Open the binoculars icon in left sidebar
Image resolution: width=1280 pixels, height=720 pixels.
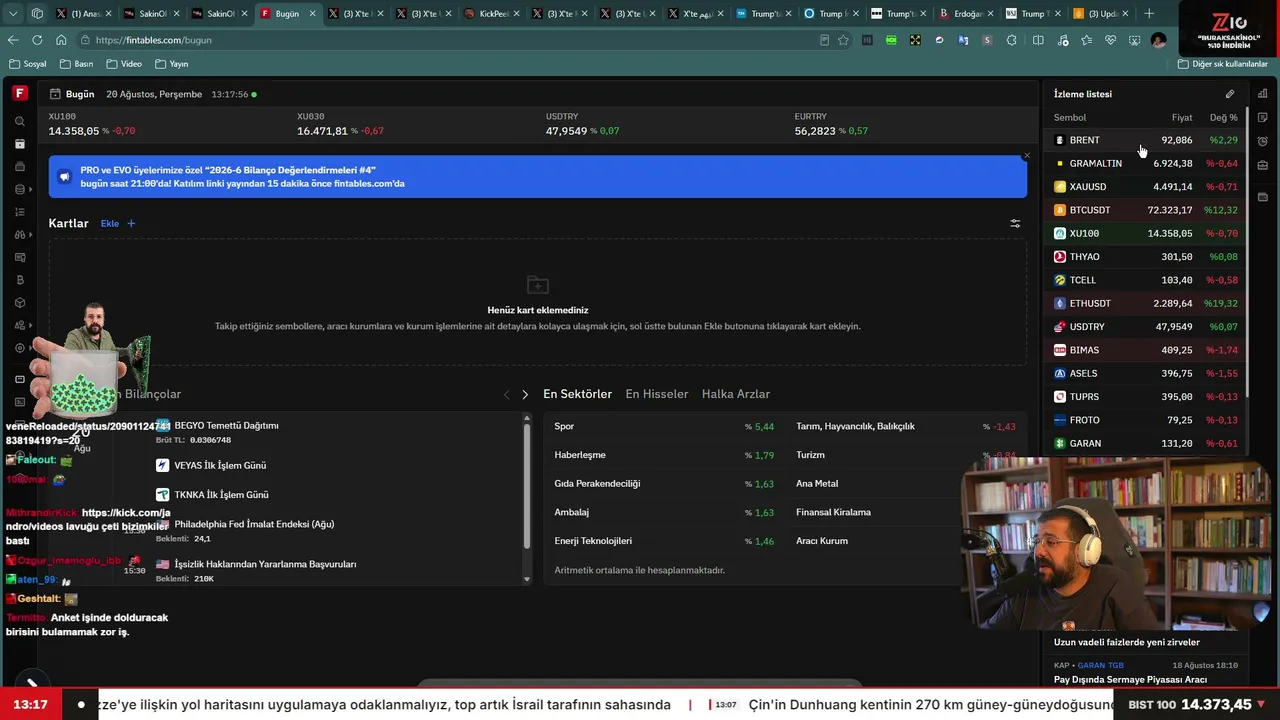pyautogui.click(x=20, y=235)
